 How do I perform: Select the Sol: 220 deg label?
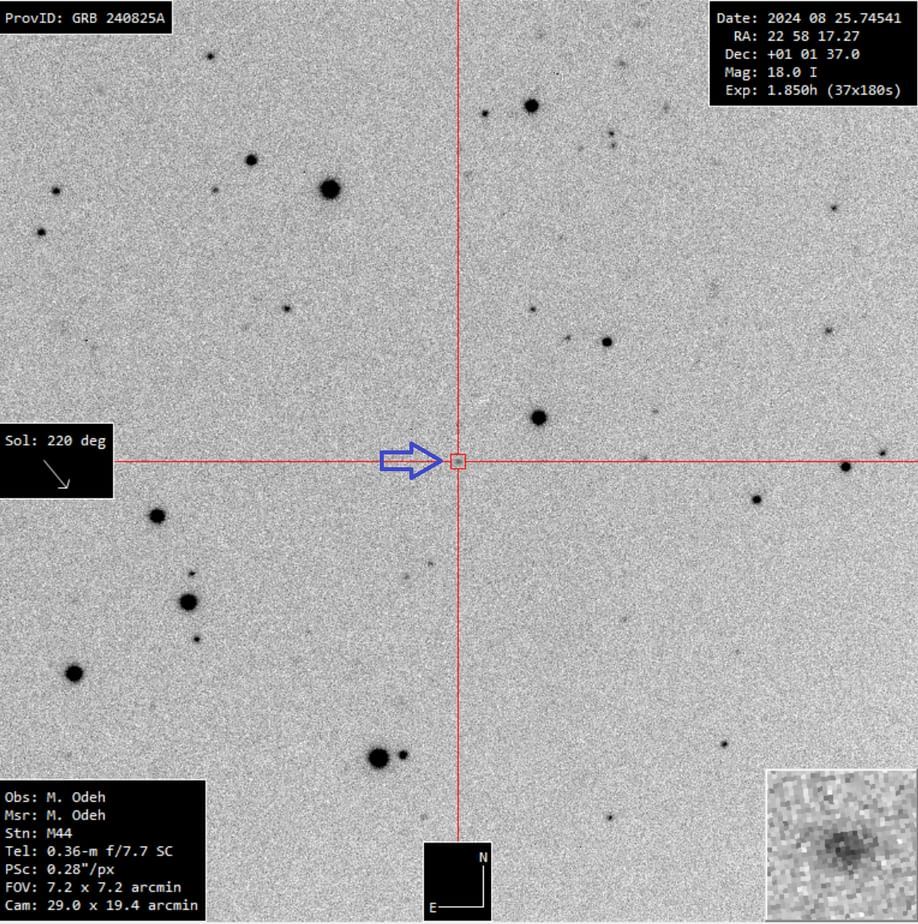(55, 440)
